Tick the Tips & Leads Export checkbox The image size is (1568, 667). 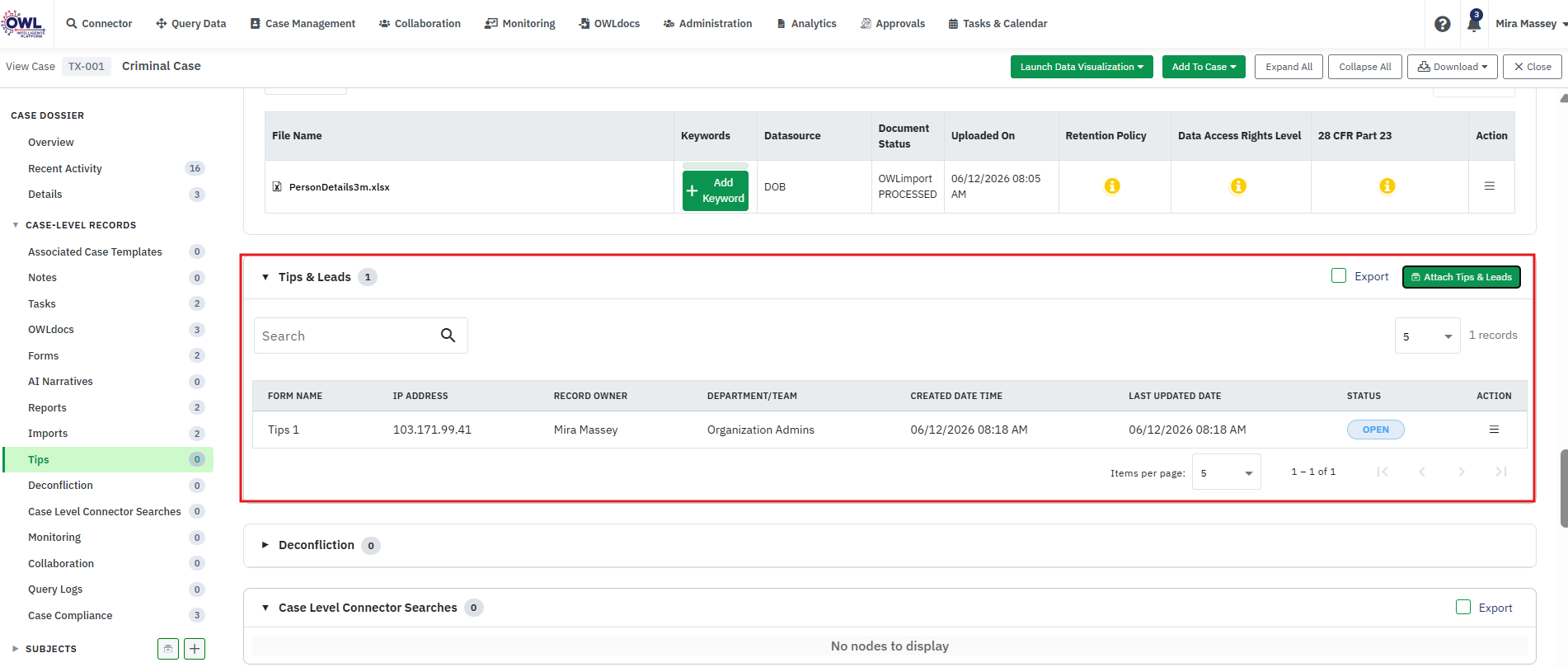[x=1339, y=275]
